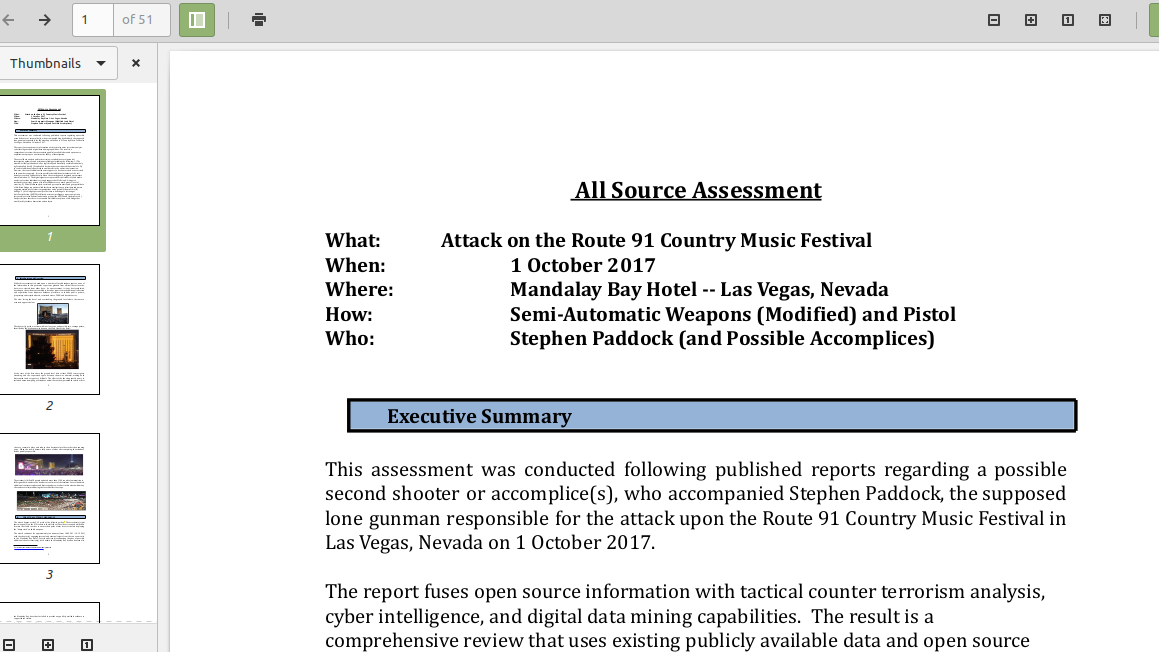The width and height of the screenshot is (1159, 652).
Task: Go to the previous page arrow
Action: [9, 20]
